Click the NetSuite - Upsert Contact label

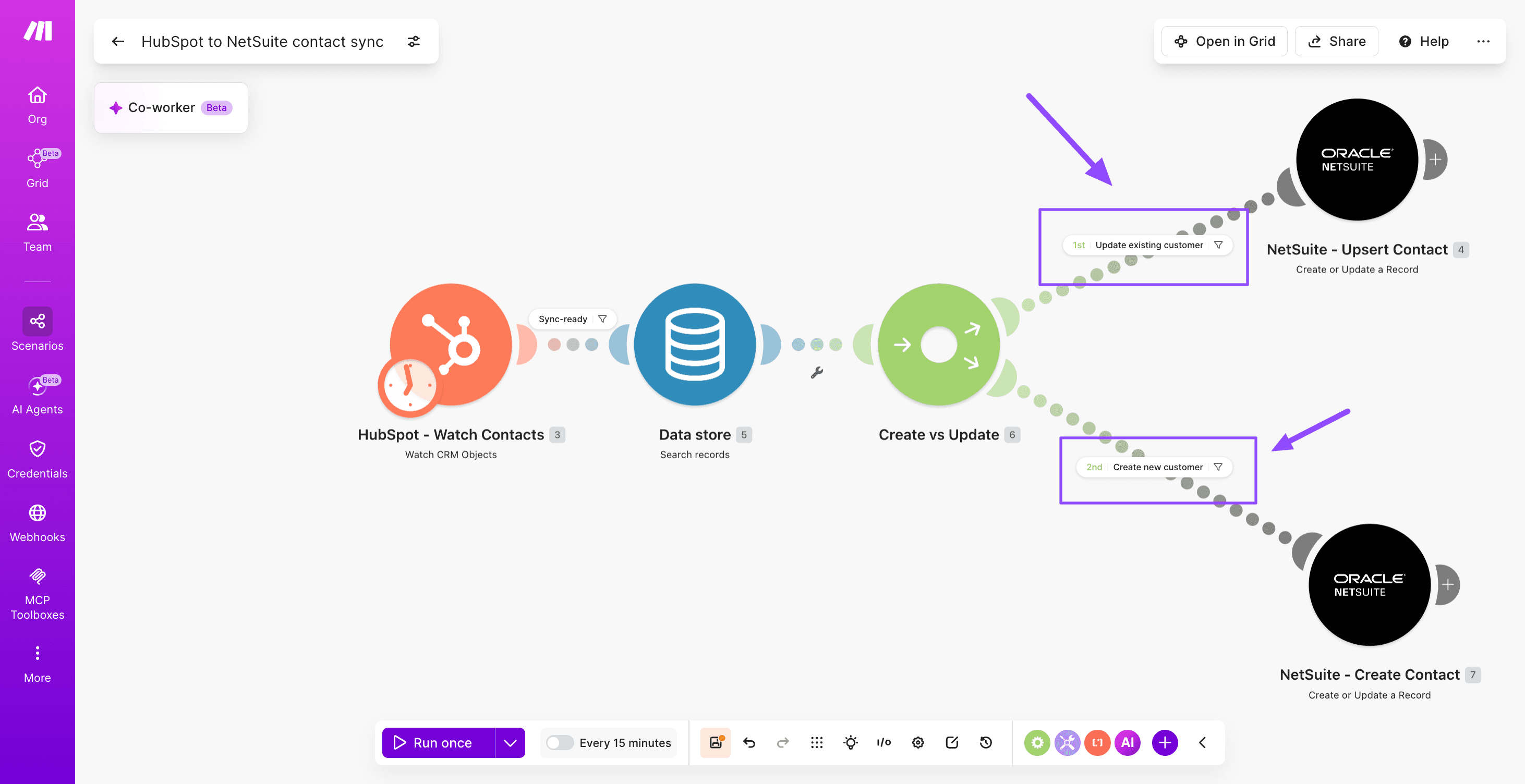tap(1357, 250)
